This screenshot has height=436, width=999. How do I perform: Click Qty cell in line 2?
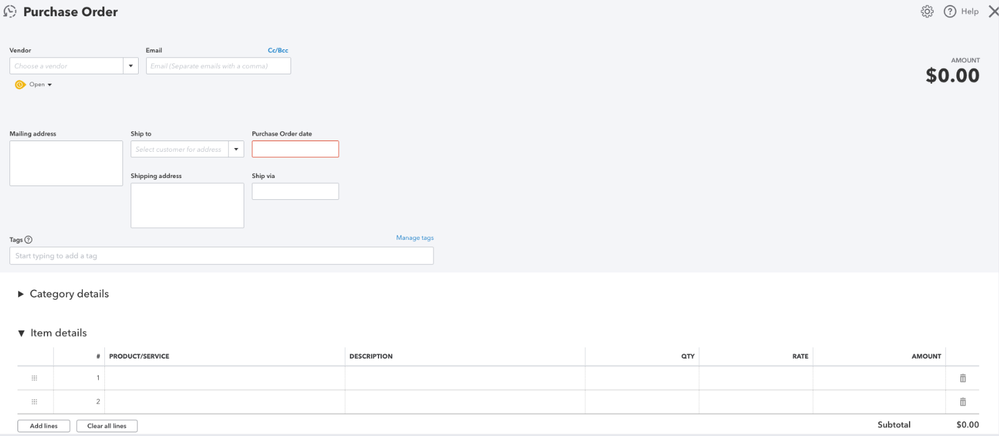tap(642, 402)
